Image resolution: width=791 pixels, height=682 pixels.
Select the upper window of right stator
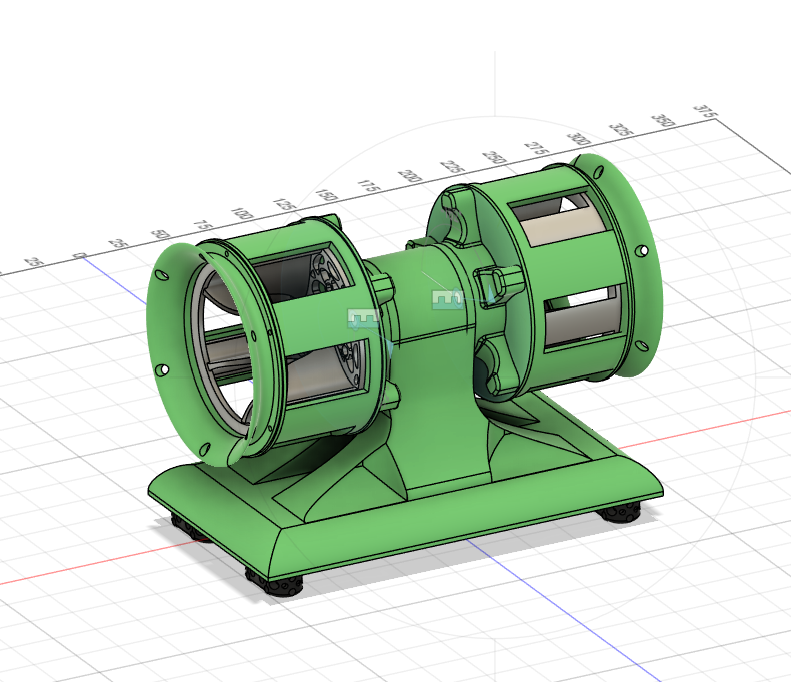click(x=552, y=218)
